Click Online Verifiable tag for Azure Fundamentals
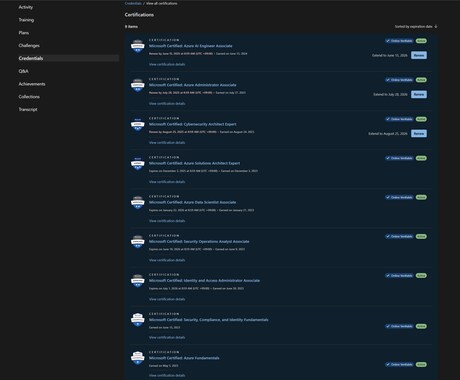 point(399,365)
